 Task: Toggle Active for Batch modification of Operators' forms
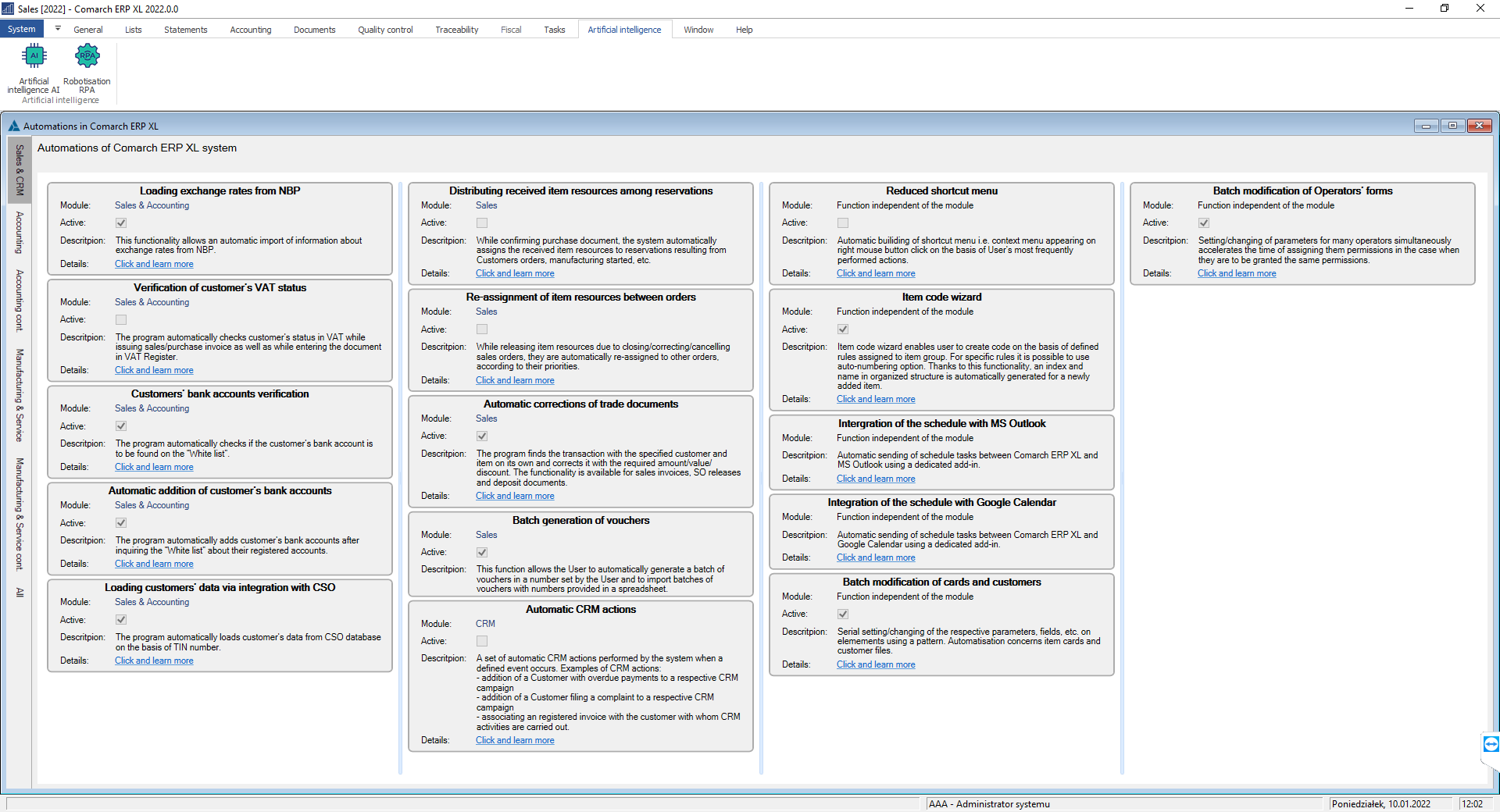pyautogui.click(x=1204, y=223)
